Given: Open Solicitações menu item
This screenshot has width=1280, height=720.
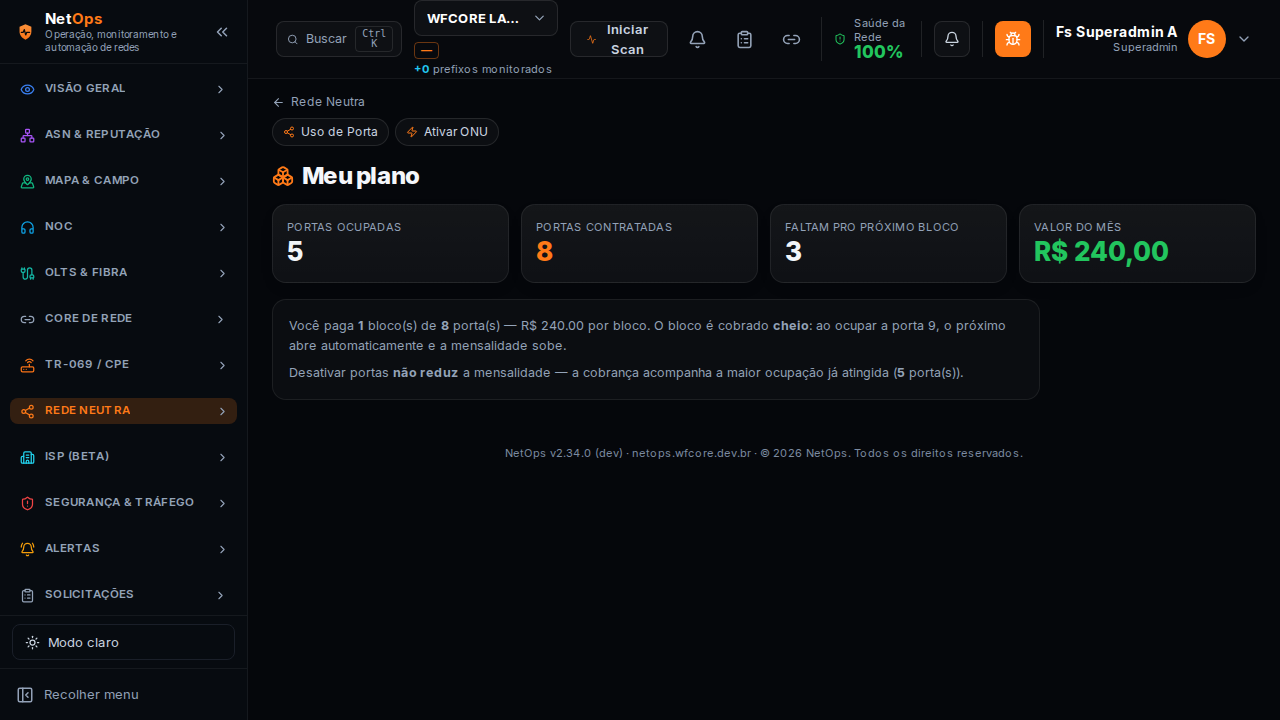Looking at the screenshot, I should [123, 595].
